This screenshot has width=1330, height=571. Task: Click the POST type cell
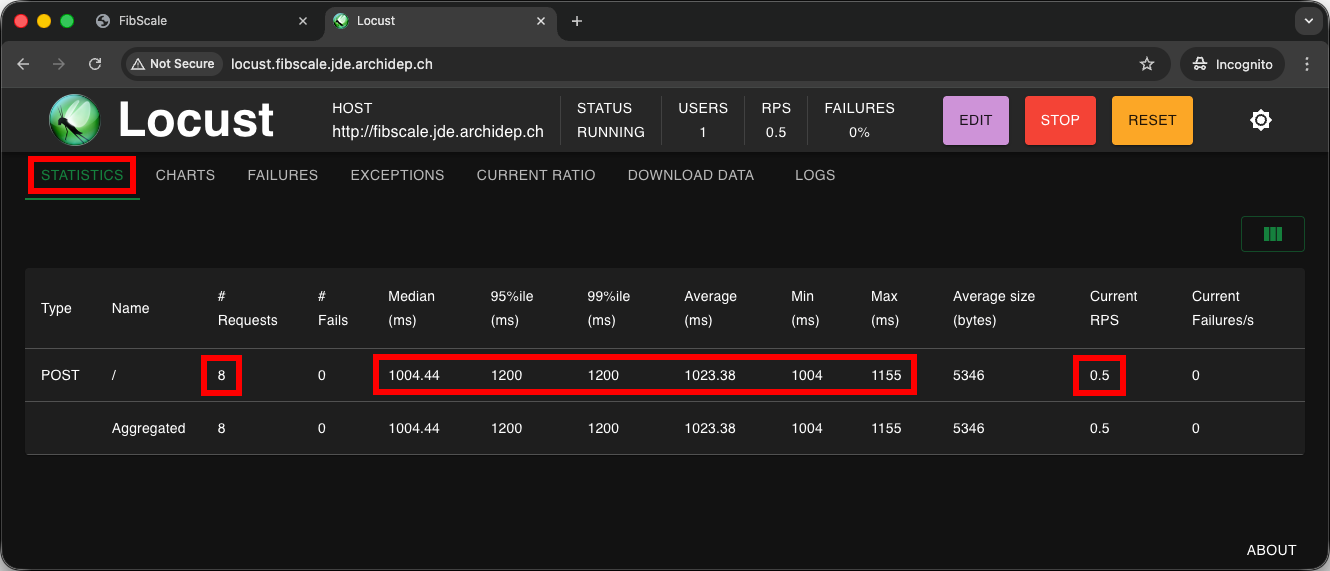(60, 375)
